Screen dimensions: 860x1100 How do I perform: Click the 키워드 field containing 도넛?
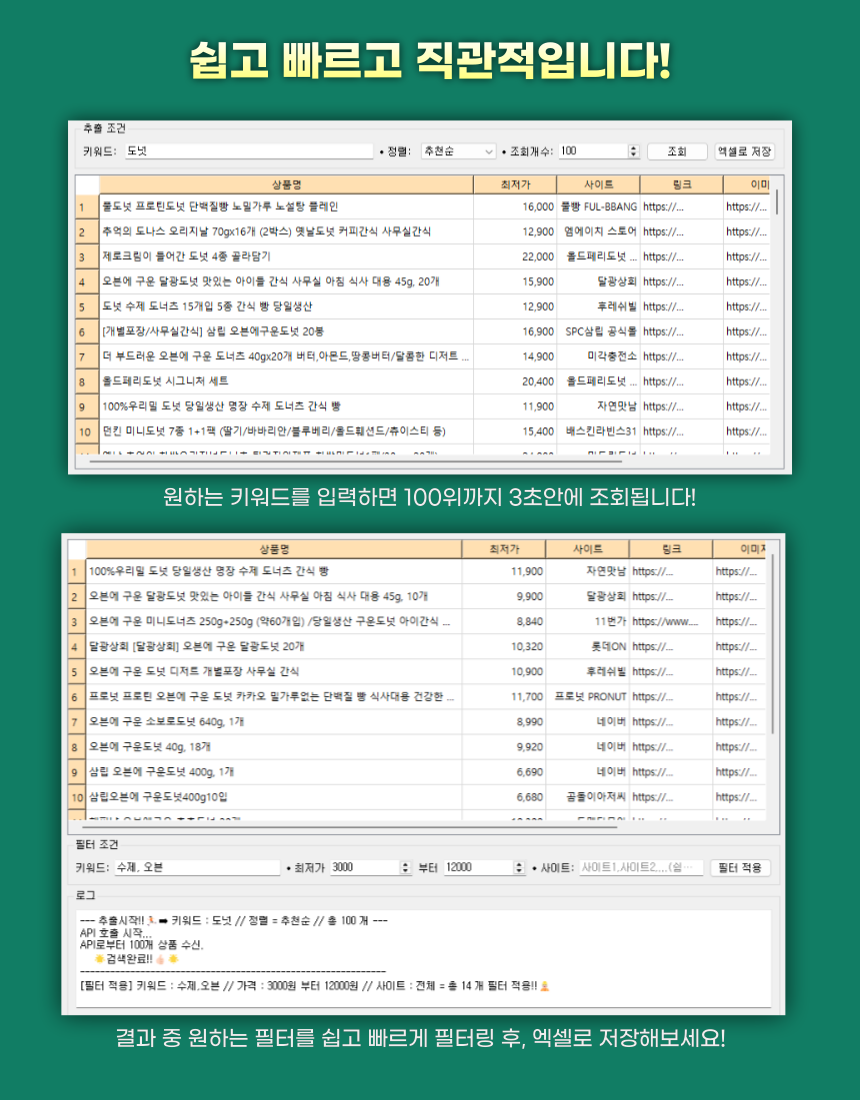click(247, 151)
